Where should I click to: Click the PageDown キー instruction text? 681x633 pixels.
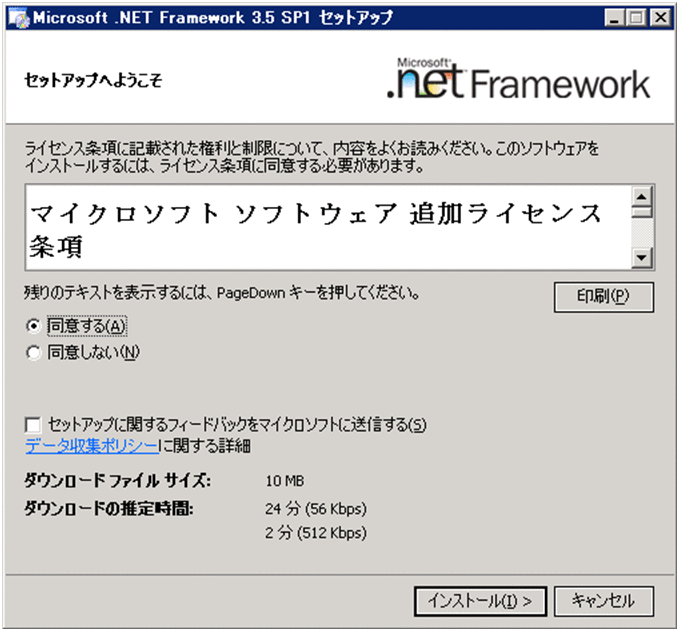pyautogui.click(x=221, y=293)
